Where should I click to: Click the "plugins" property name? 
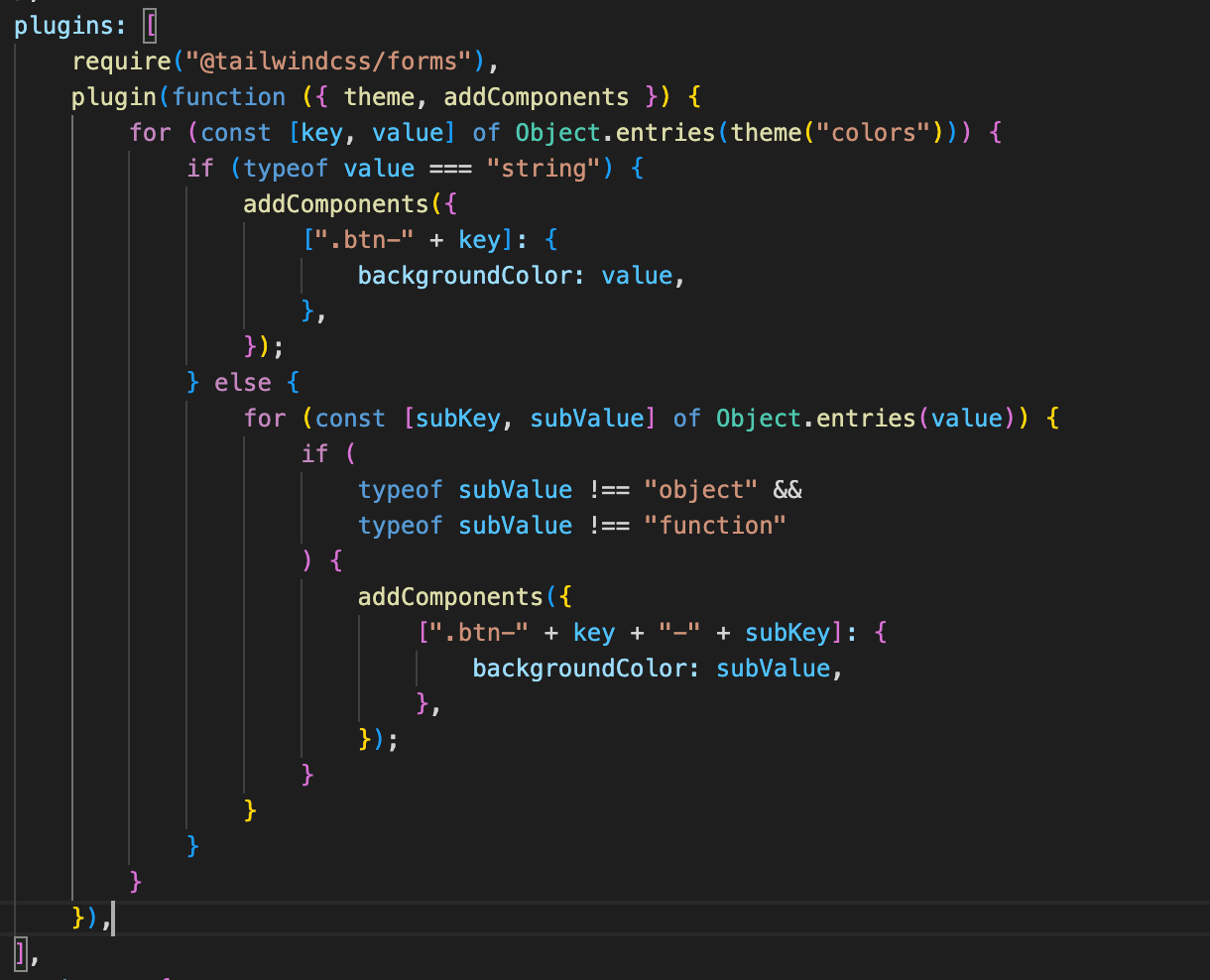63,26
